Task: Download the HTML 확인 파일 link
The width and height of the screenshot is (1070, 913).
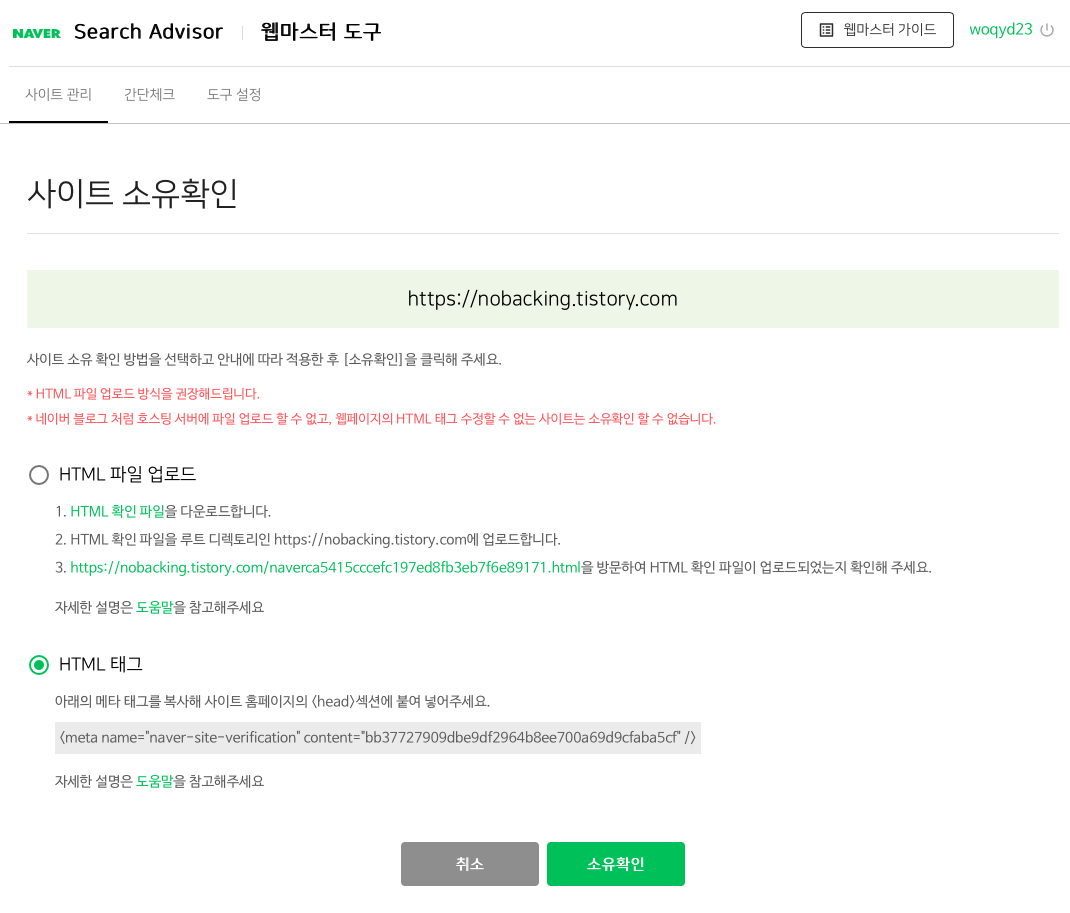Action: 117,511
